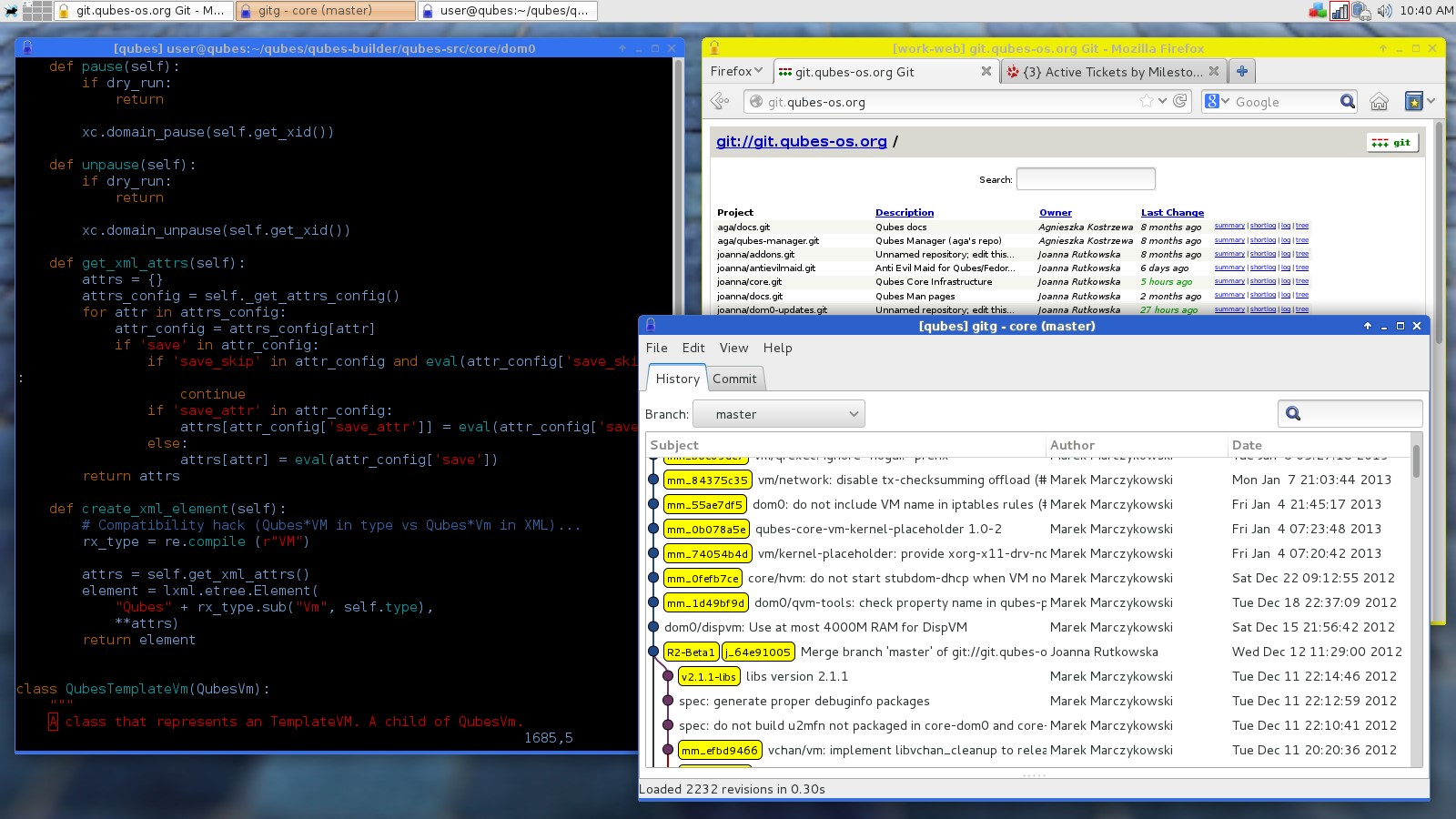Screen dimensions: 1456x819
Task: Open the Branch dropdown showing master in gitg
Action: pyautogui.click(x=778, y=413)
